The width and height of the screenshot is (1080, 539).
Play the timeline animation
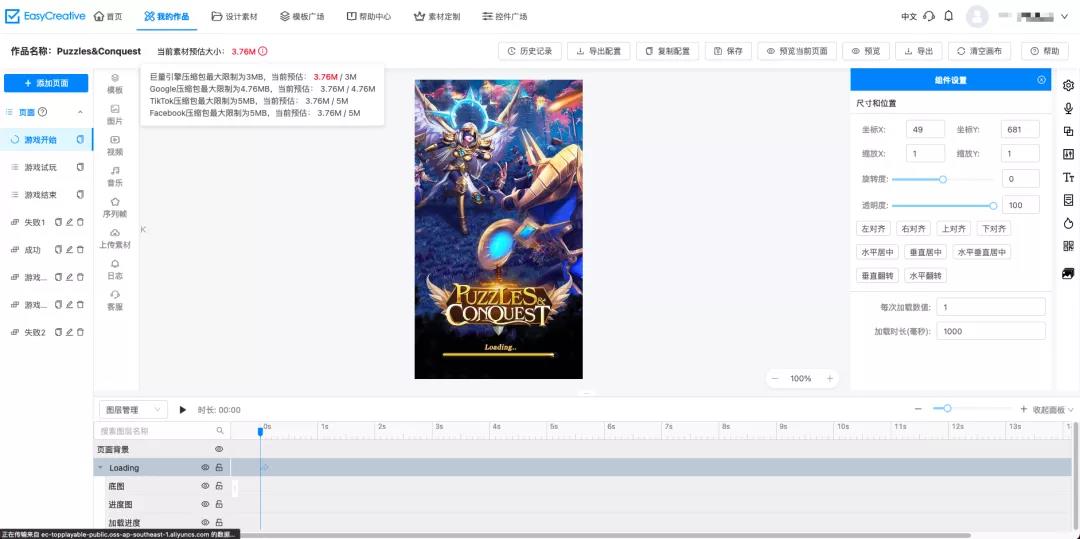(183, 410)
